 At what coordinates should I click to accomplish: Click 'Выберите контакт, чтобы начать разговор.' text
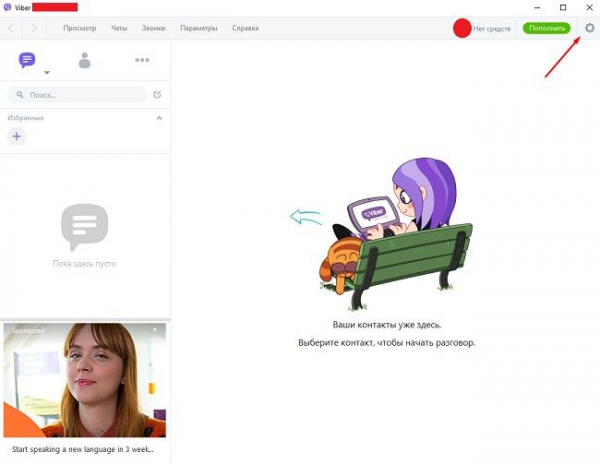coord(386,342)
